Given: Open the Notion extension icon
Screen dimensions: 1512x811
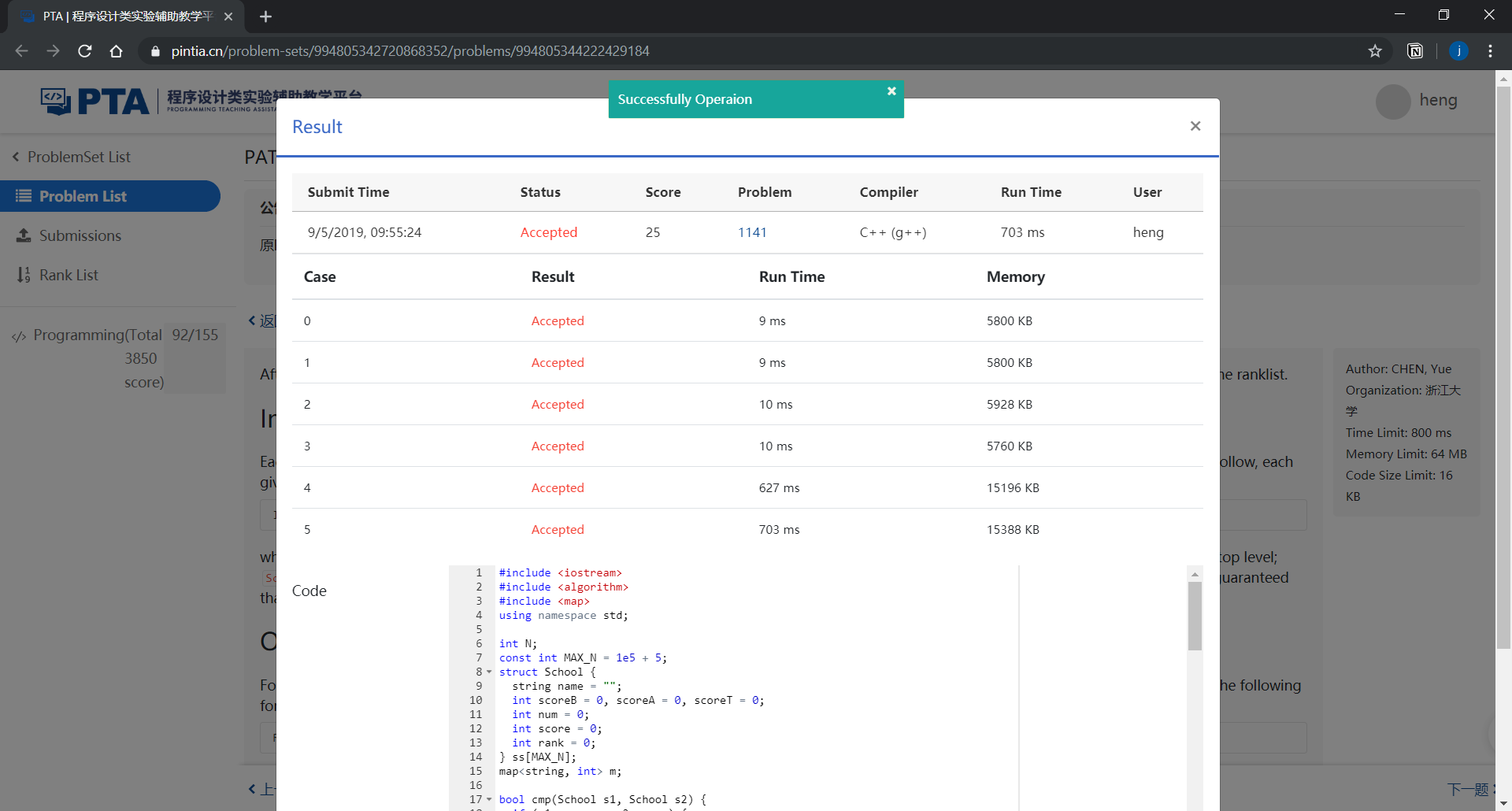Looking at the screenshot, I should pyautogui.click(x=1415, y=51).
